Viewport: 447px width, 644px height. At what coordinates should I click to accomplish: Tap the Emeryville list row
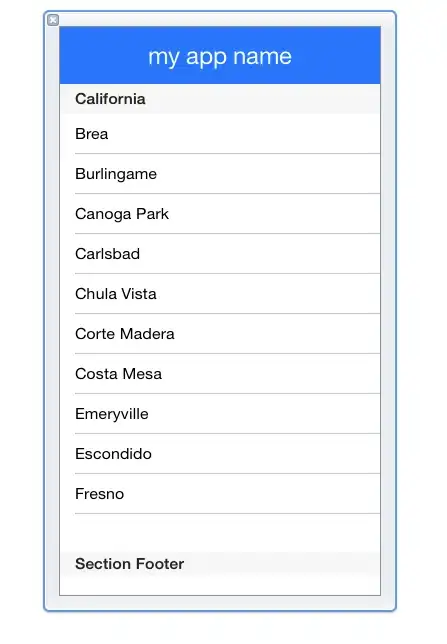pyautogui.click(x=220, y=414)
